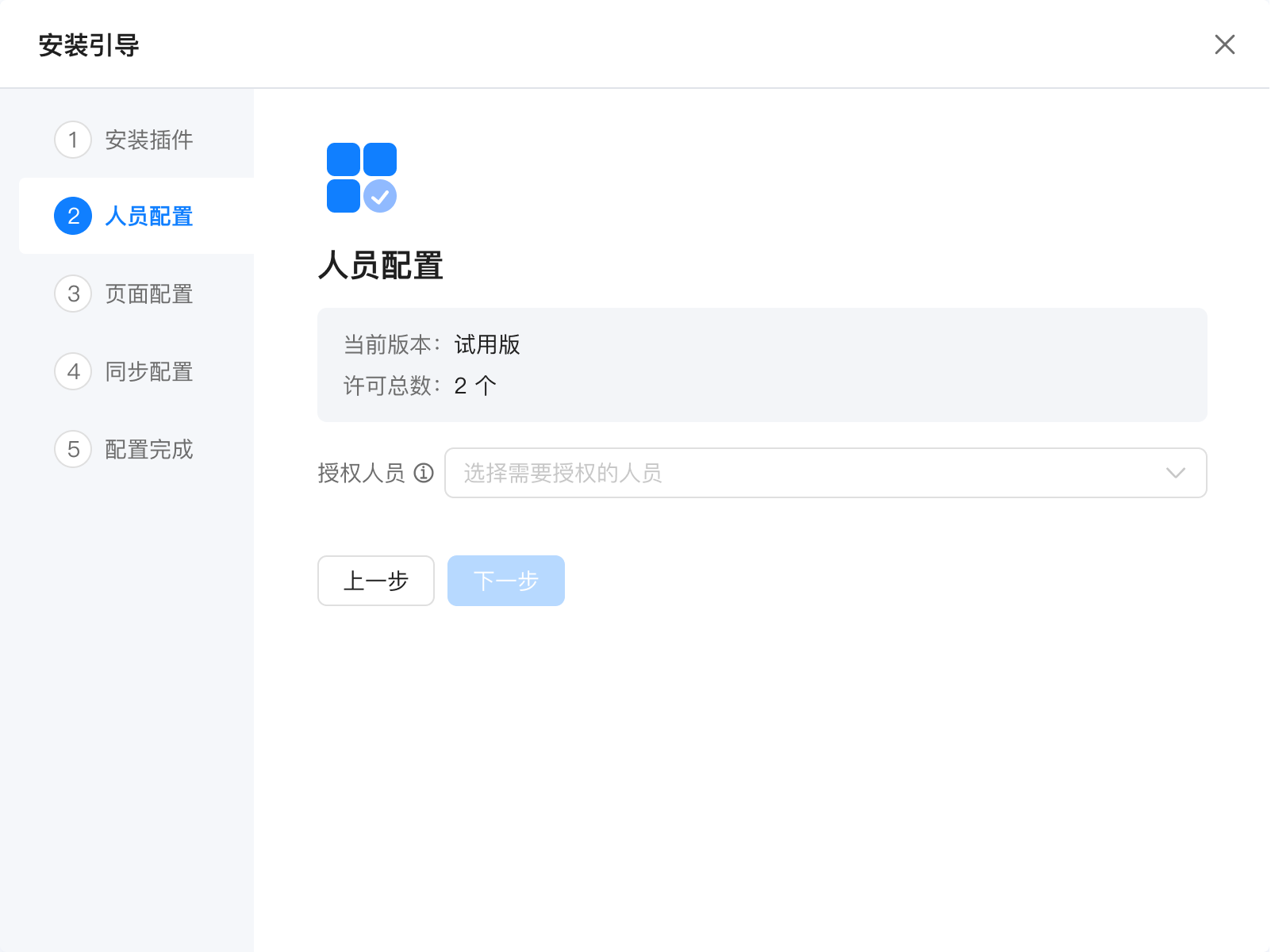Click the 2 个 license count value
Image resolution: width=1271 pixels, height=952 pixels.
tap(475, 386)
